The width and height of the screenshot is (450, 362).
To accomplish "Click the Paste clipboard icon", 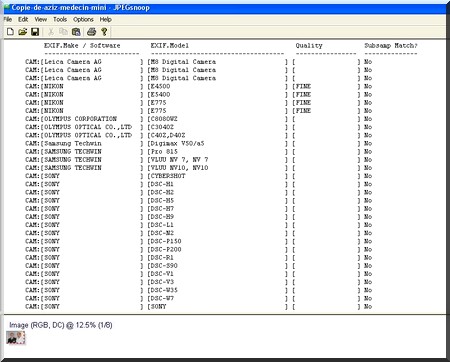I will point(76,32).
